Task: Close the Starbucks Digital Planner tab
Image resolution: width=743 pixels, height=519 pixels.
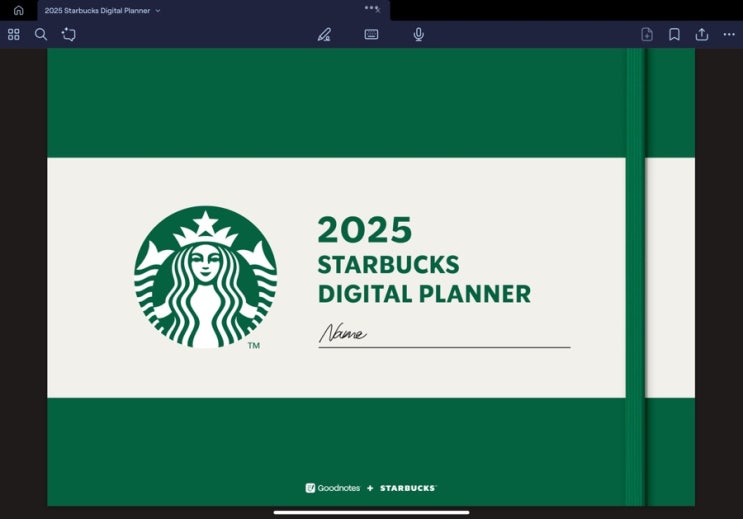Action: tap(378, 10)
